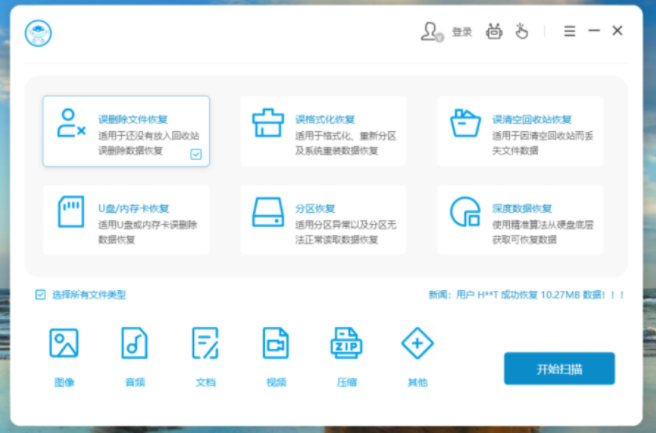Click the U盘/内存卡恢复 title text
Viewport: 656px width, 433px height.
tap(134, 208)
